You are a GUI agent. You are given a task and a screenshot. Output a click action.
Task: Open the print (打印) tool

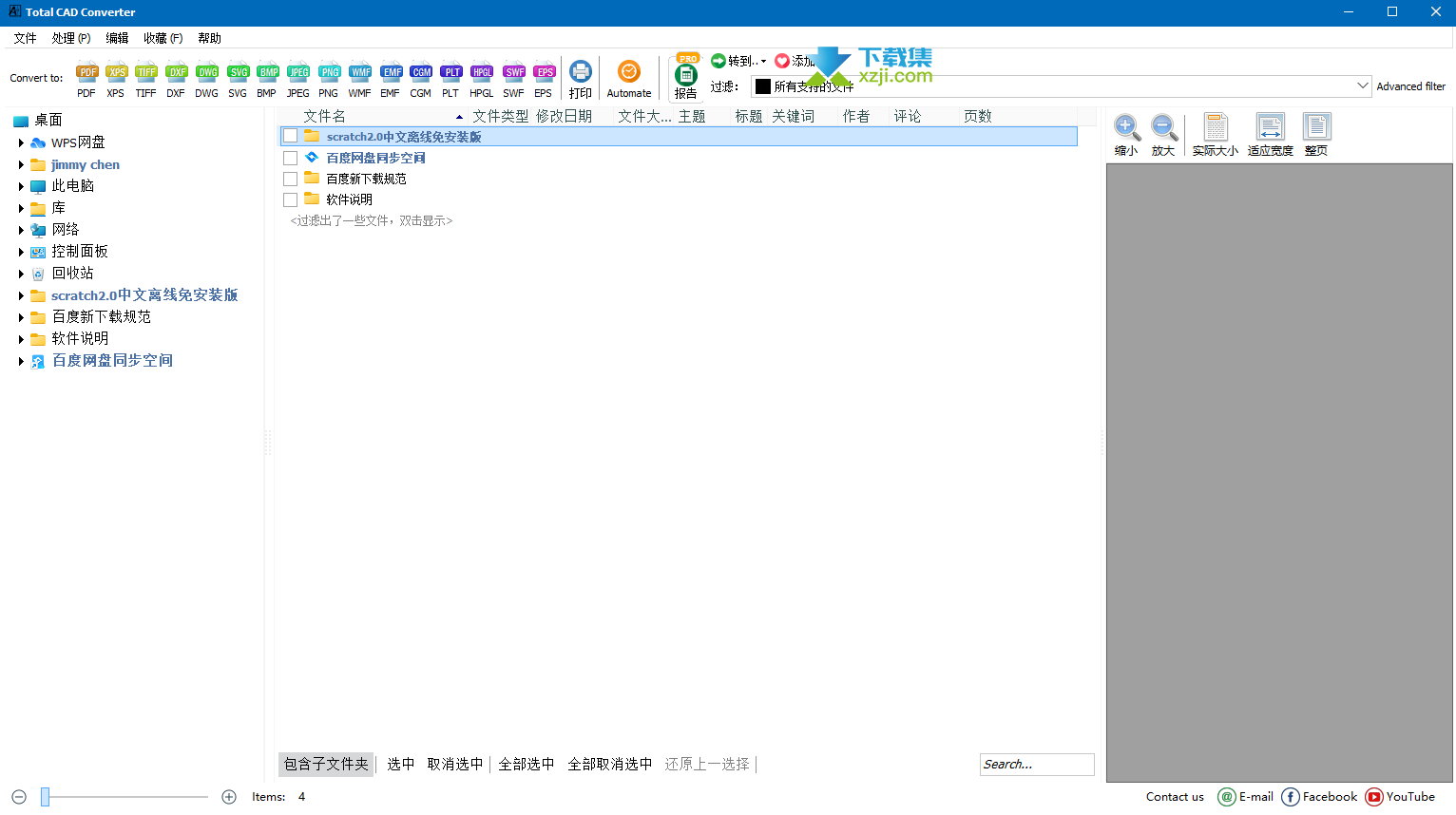coord(581,80)
